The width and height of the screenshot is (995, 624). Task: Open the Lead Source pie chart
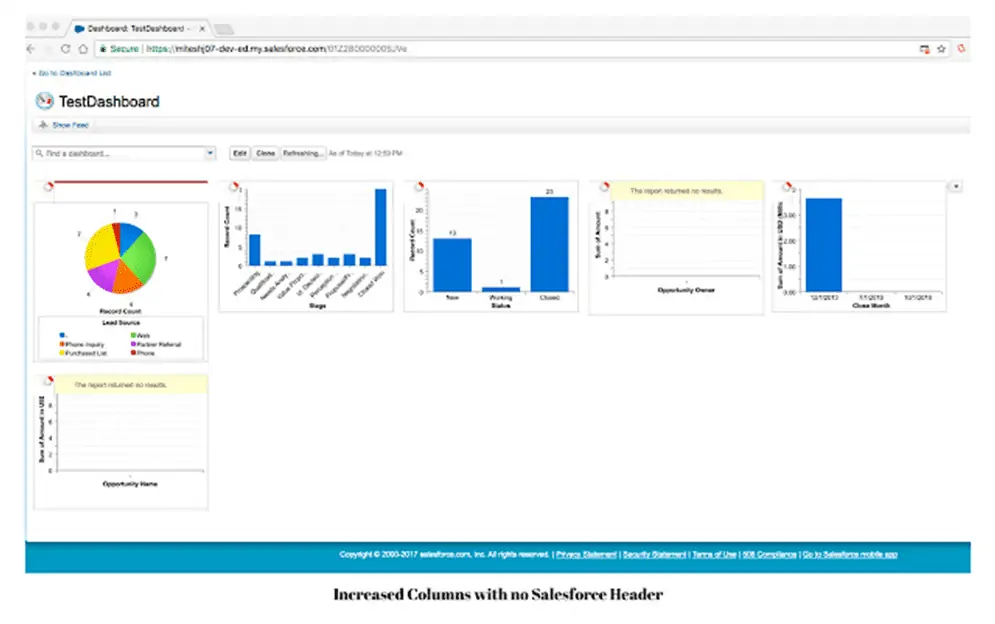[x=120, y=258]
